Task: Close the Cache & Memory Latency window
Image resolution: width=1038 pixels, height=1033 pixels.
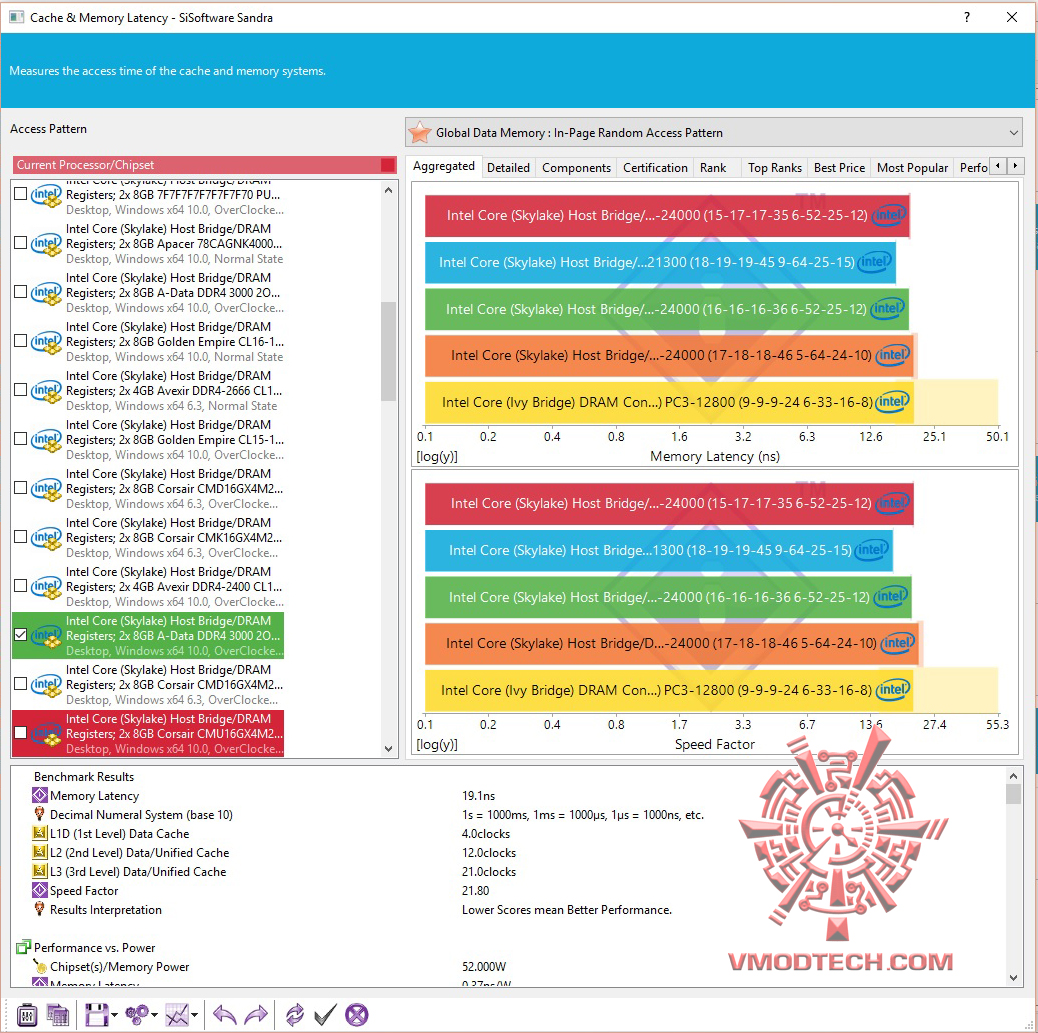Action: 1012,17
